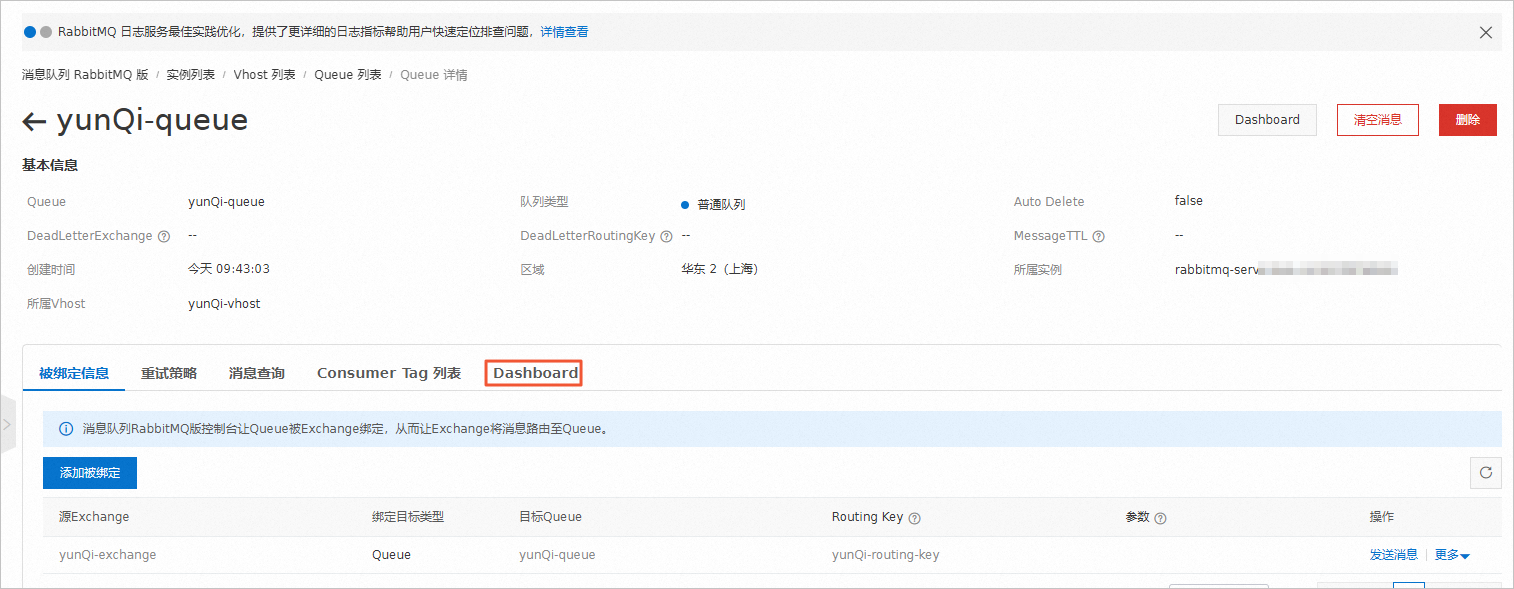Click the 绑定目标类型 column header
The width and height of the screenshot is (1514, 589).
(x=408, y=517)
